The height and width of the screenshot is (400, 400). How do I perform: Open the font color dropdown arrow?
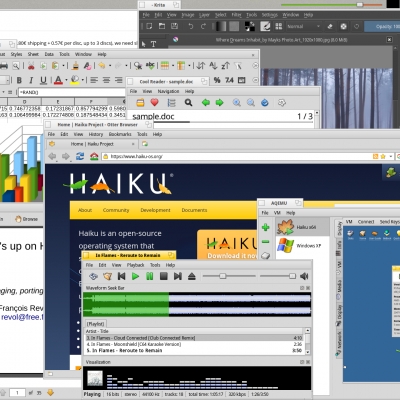66,80
